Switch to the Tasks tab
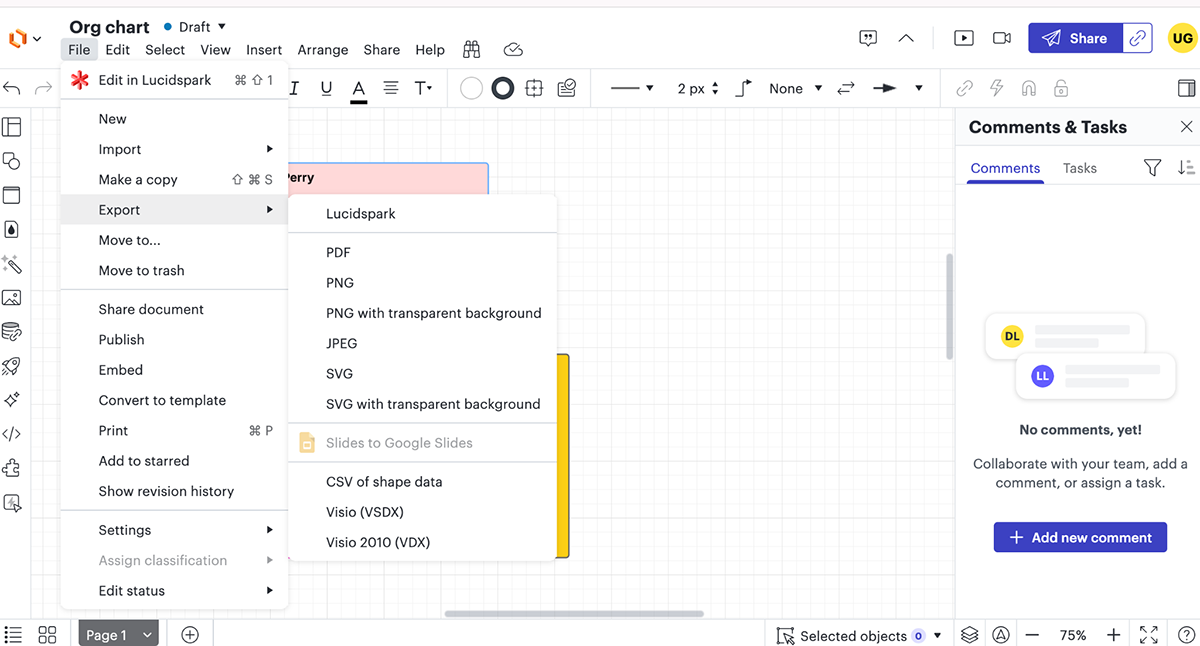1200x646 pixels. click(x=1079, y=168)
